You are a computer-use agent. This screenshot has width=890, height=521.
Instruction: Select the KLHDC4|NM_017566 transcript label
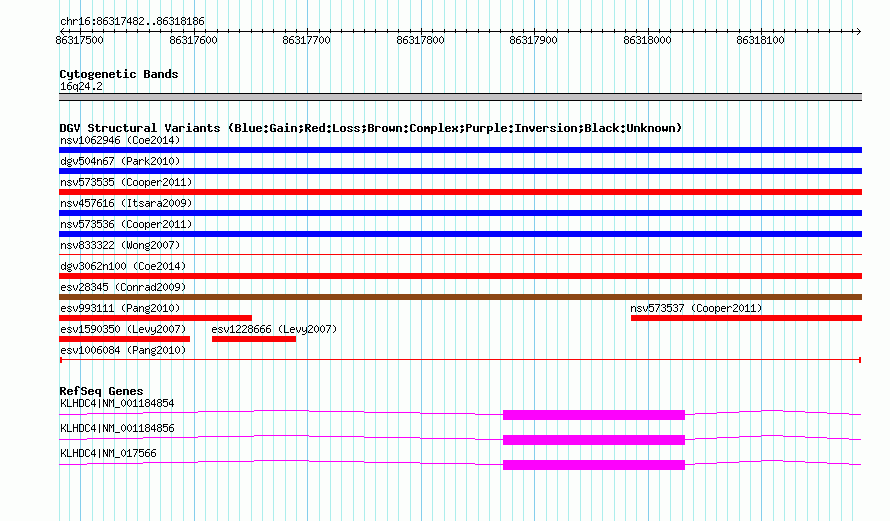(x=108, y=453)
